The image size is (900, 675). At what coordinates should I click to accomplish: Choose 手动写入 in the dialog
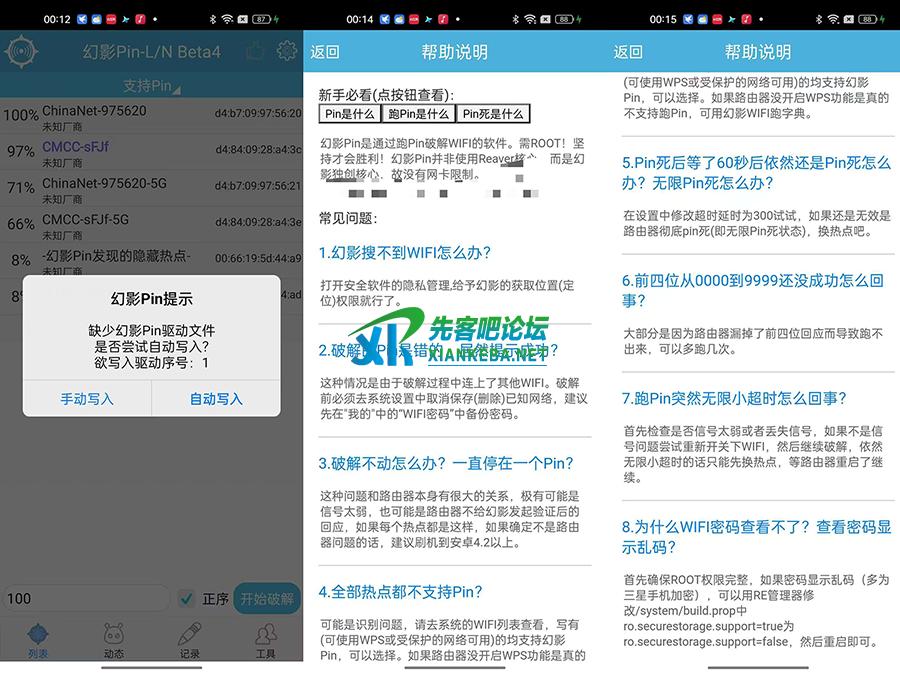(x=87, y=399)
